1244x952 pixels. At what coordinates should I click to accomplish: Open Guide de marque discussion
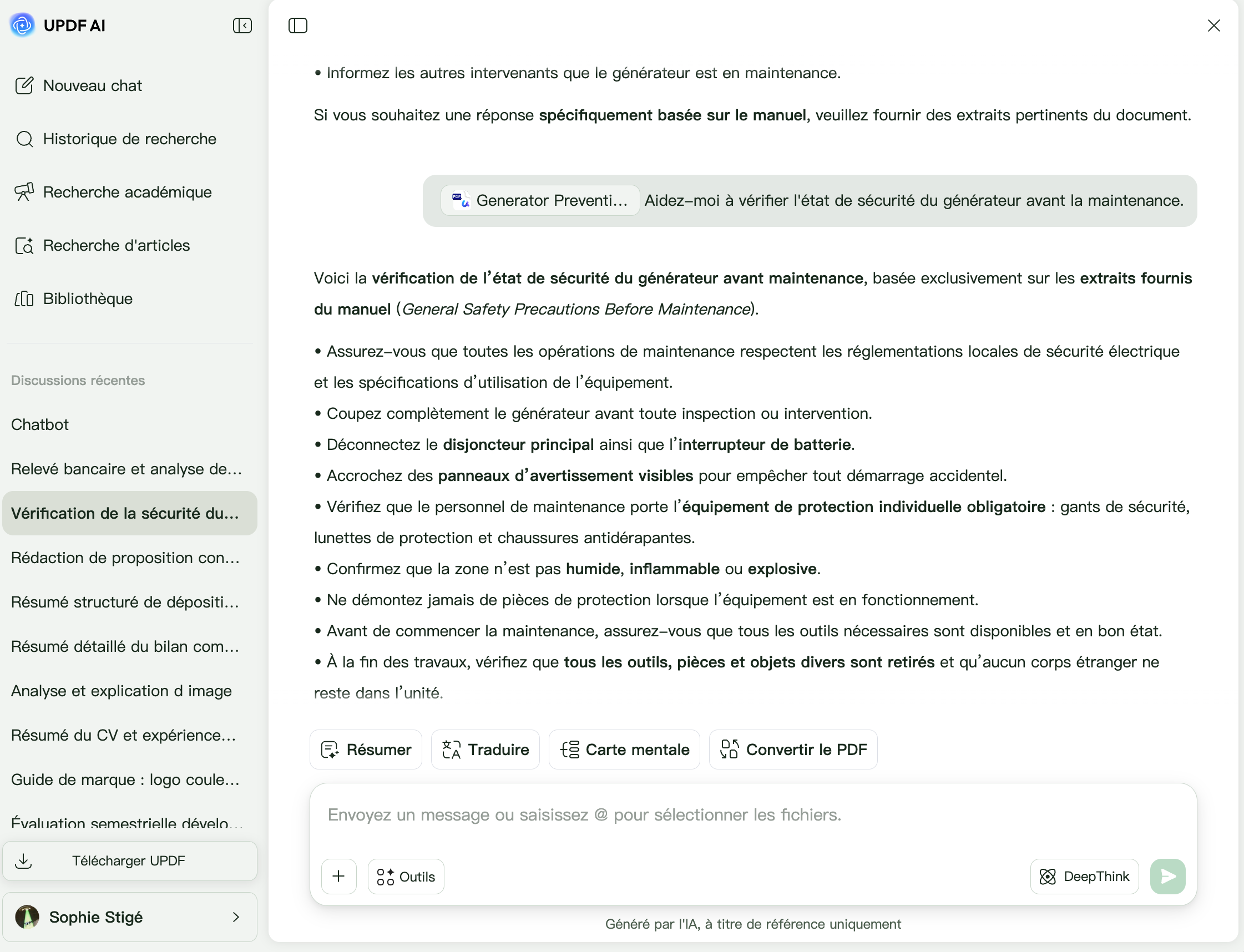(x=129, y=779)
